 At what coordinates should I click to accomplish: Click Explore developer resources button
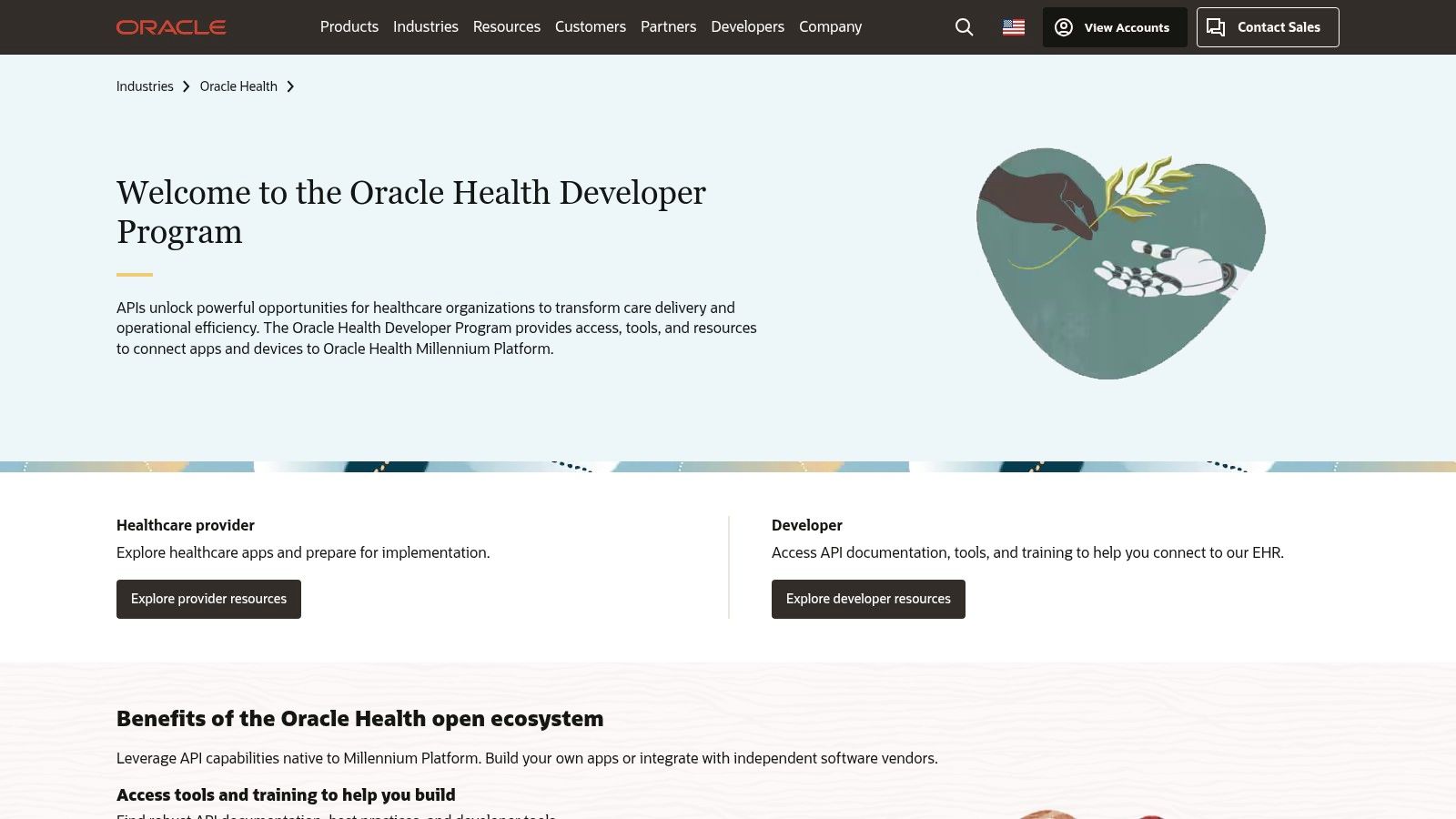point(868,599)
